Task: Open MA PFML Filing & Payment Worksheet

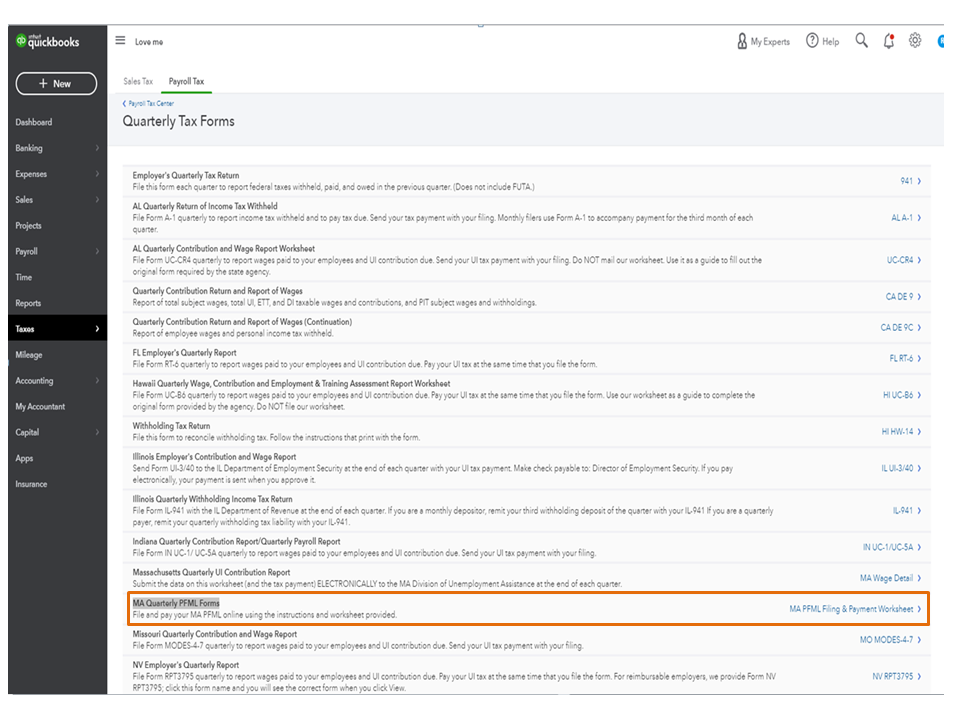Action: (x=851, y=609)
